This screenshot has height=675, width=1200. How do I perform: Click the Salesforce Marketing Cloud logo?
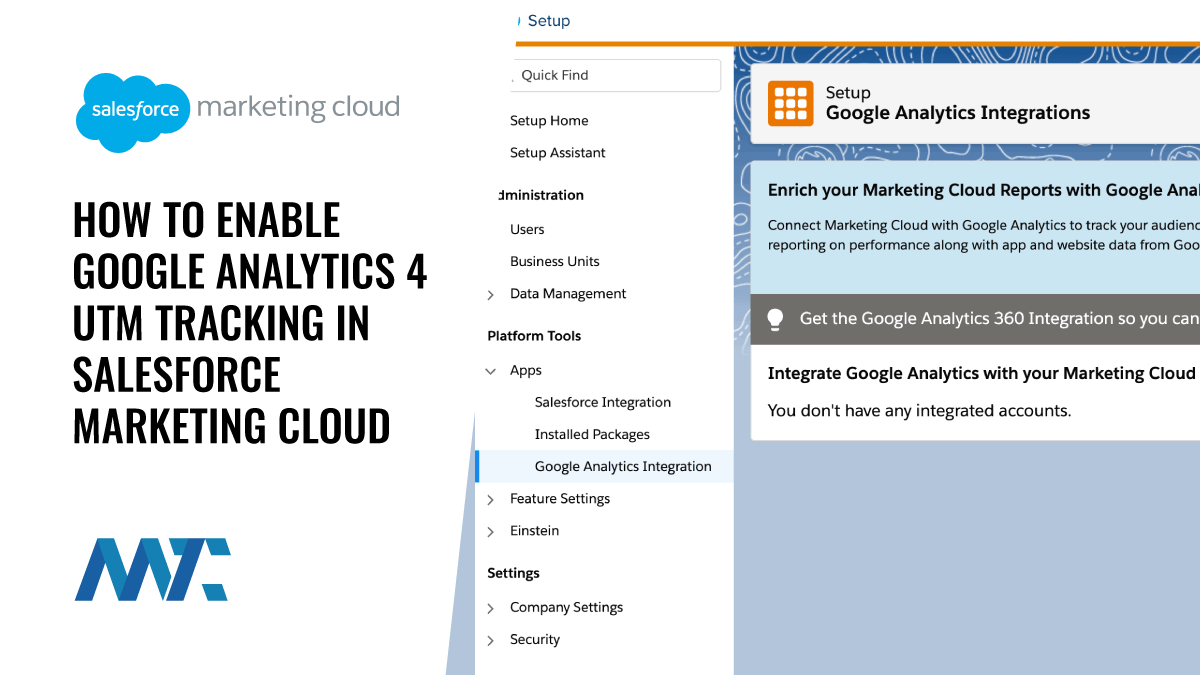click(x=238, y=111)
